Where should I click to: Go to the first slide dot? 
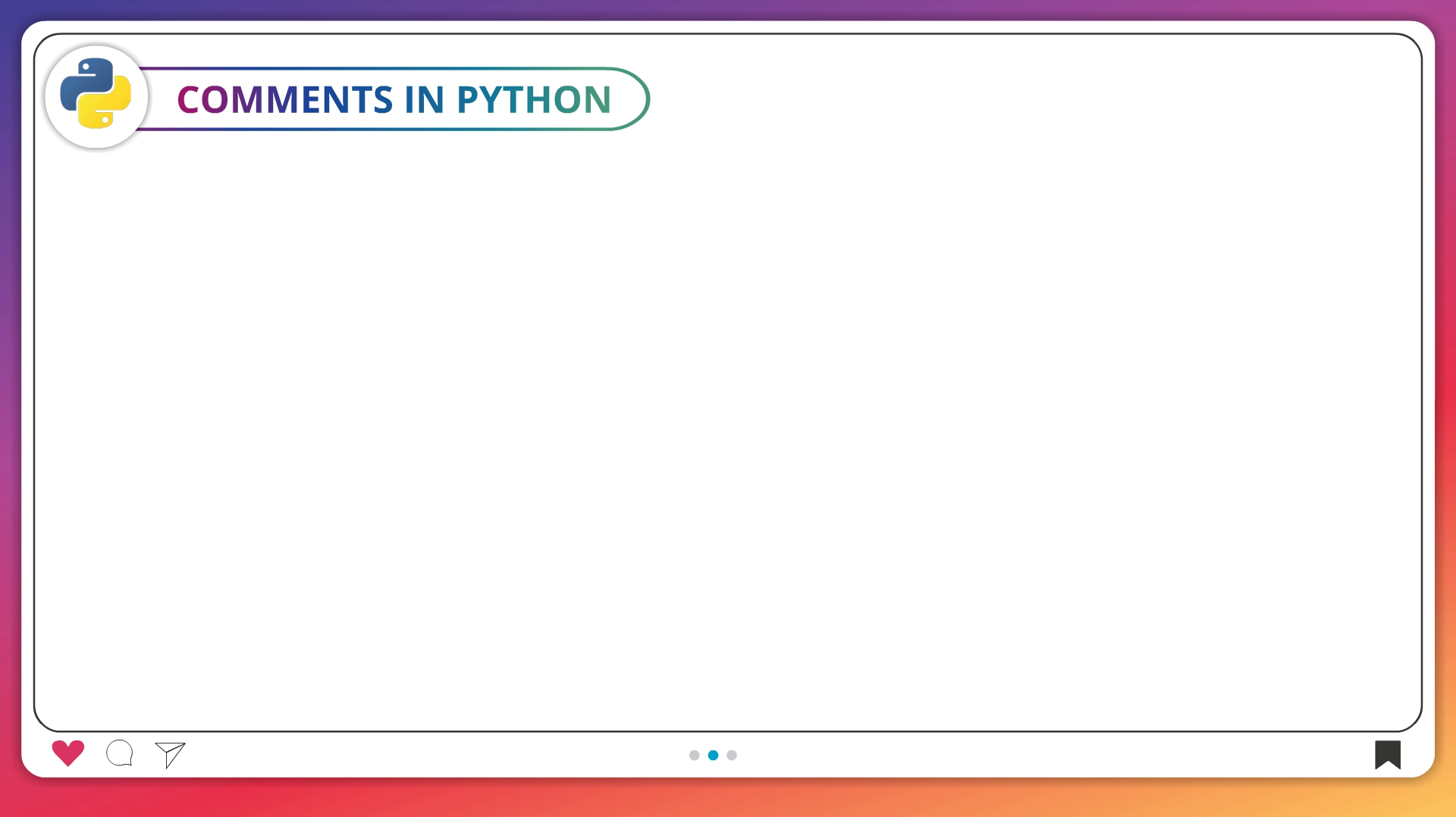(694, 755)
